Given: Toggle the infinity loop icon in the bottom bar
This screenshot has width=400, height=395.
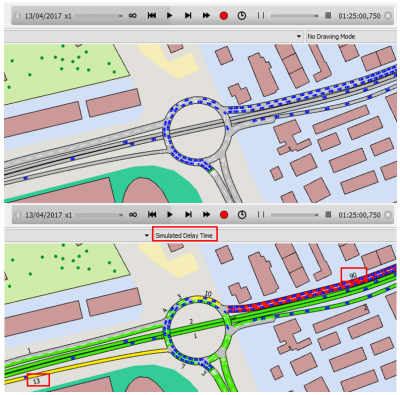Looking at the screenshot, I should click(133, 215).
